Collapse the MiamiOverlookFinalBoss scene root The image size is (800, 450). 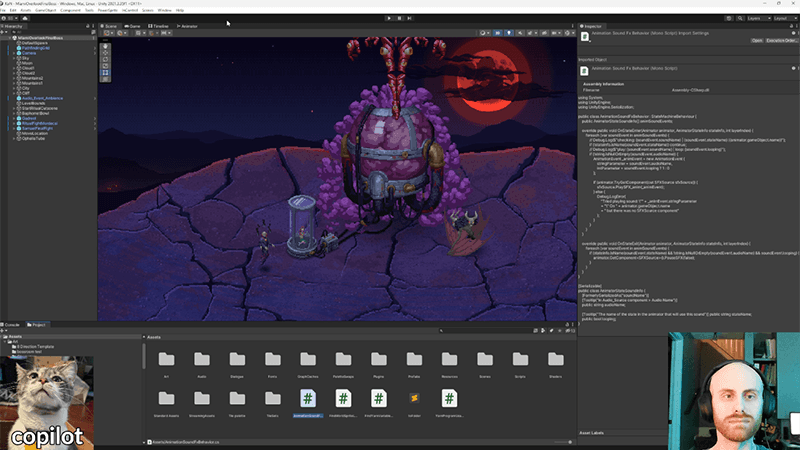coord(9,38)
